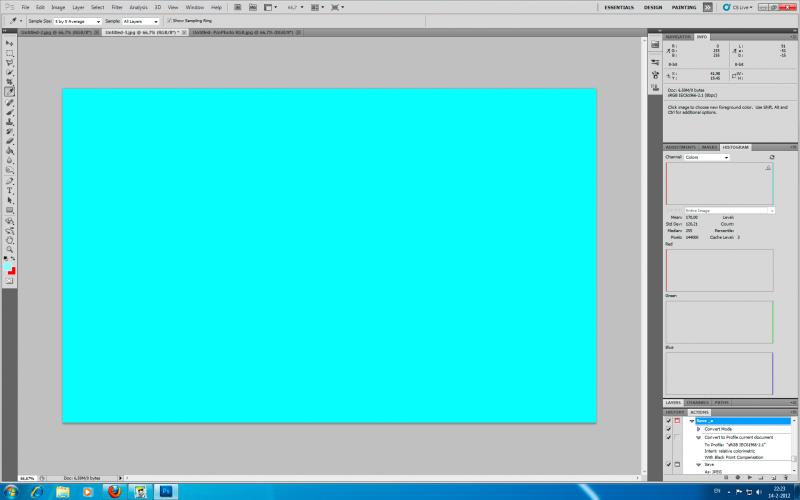Select the 3D Object Rotate tool
This screenshot has height=500, width=800.
coord(9,221)
